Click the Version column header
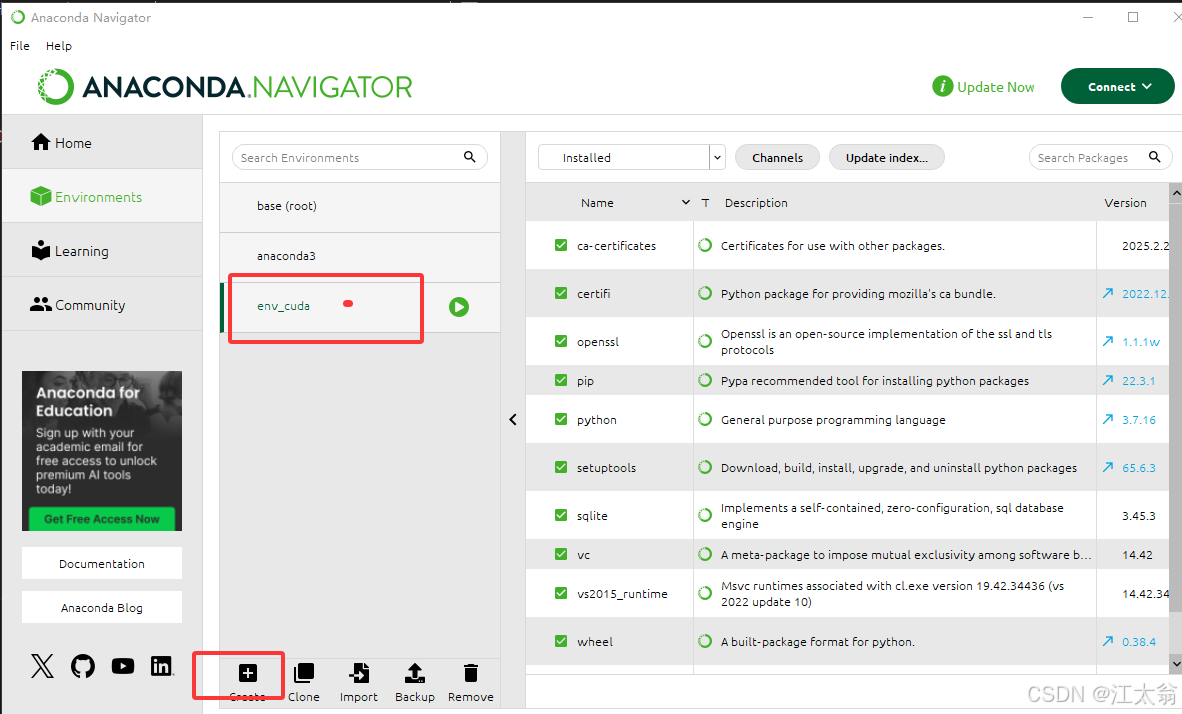1182x714 pixels. [x=1125, y=203]
